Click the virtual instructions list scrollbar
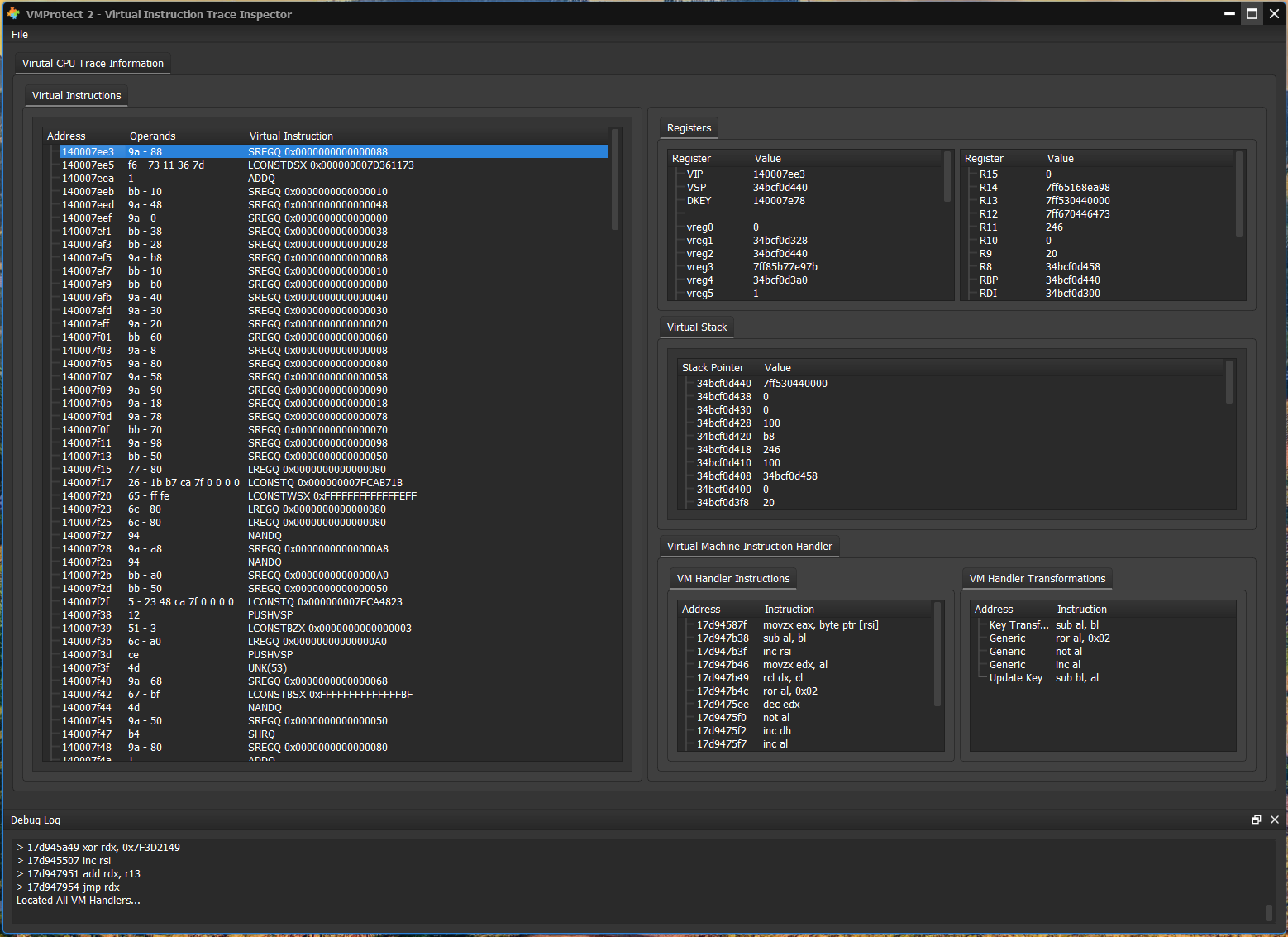 click(x=614, y=179)
